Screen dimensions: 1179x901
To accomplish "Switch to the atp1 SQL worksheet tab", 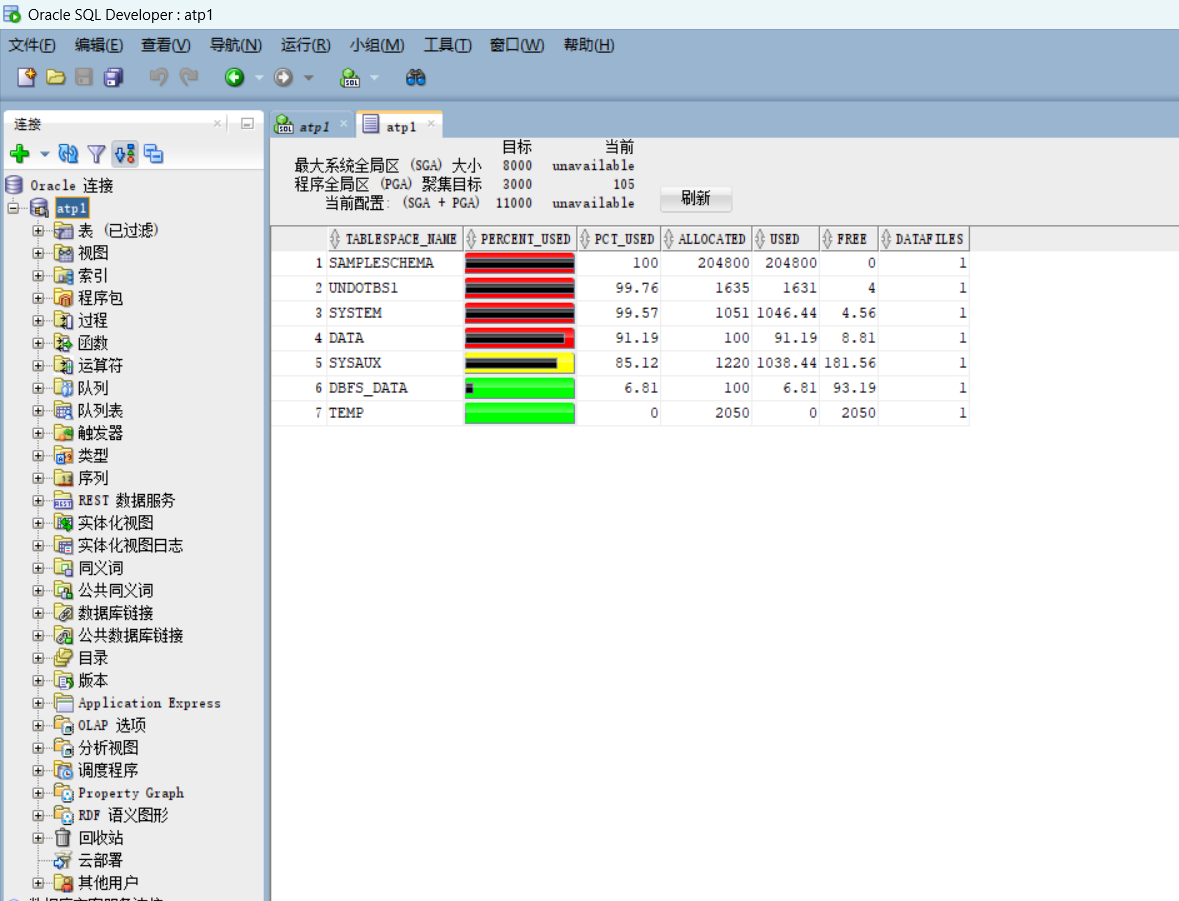I will point(314,127).
